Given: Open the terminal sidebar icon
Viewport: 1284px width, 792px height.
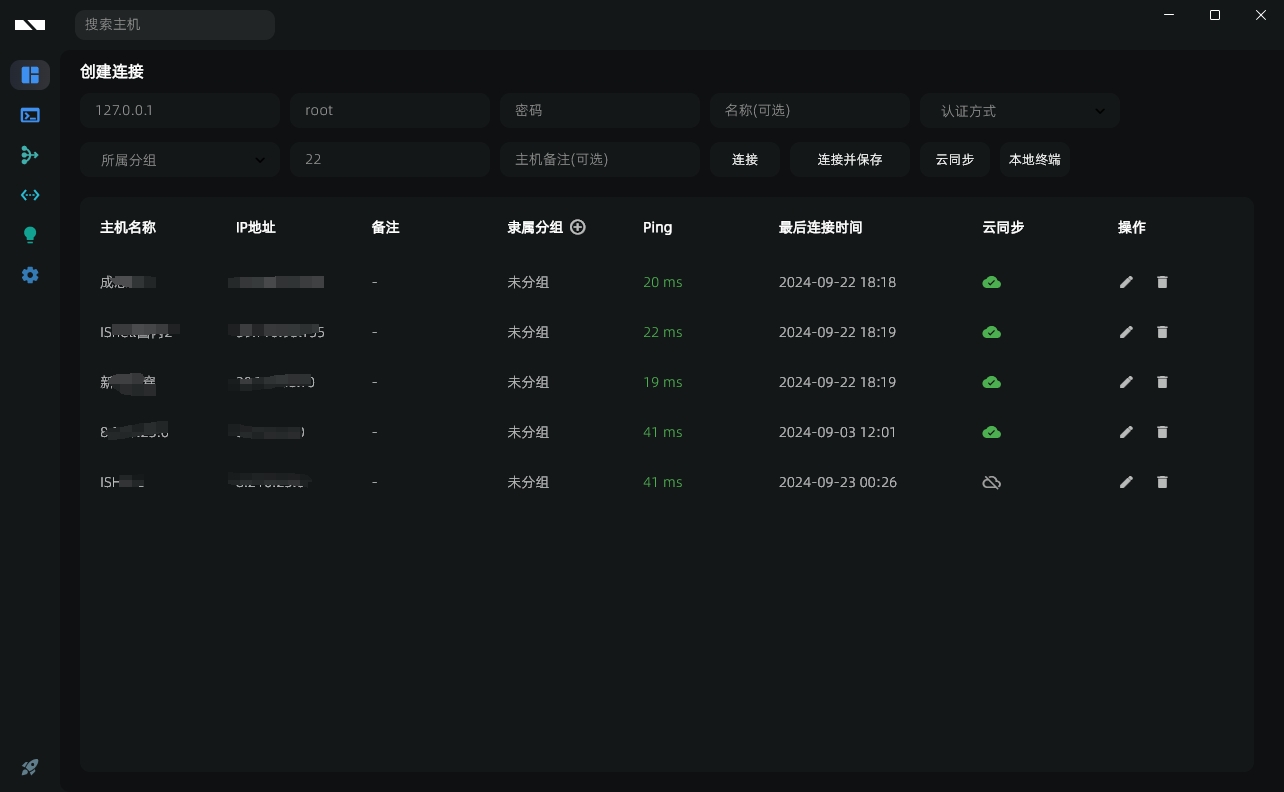Looking at the screenshot, I should [30, 115].
